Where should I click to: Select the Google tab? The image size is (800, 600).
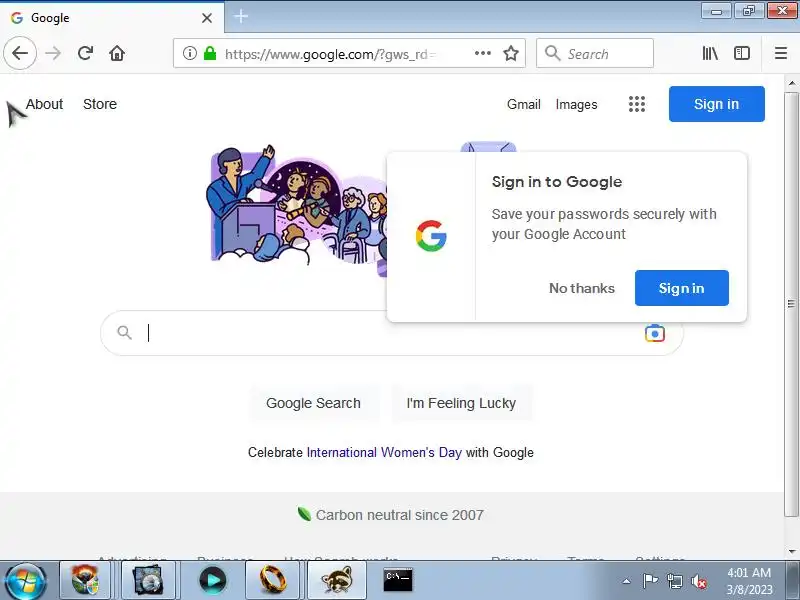[x=112, y=18]
